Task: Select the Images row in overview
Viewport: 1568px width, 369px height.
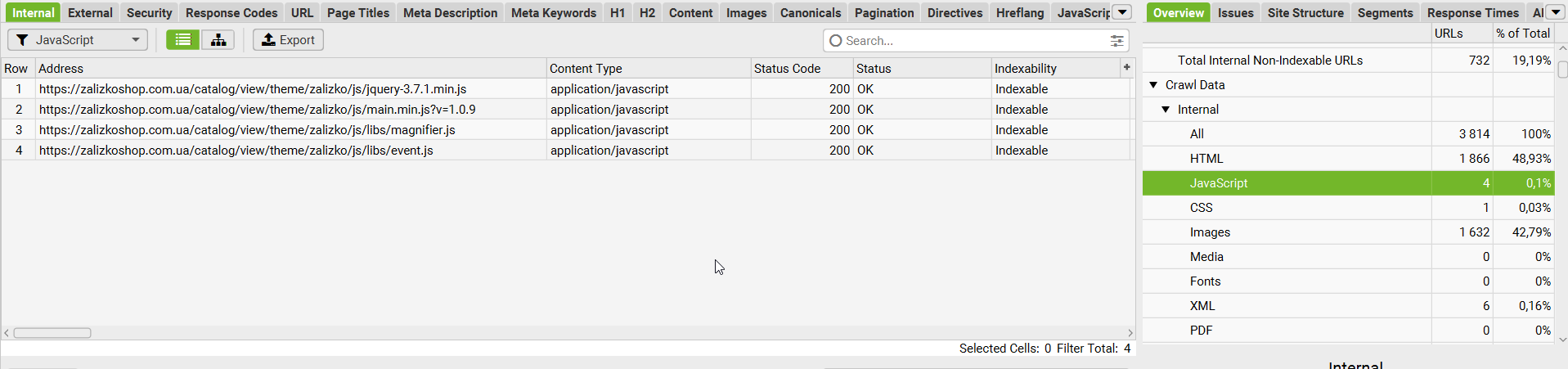Action: tap(1348, 232)
